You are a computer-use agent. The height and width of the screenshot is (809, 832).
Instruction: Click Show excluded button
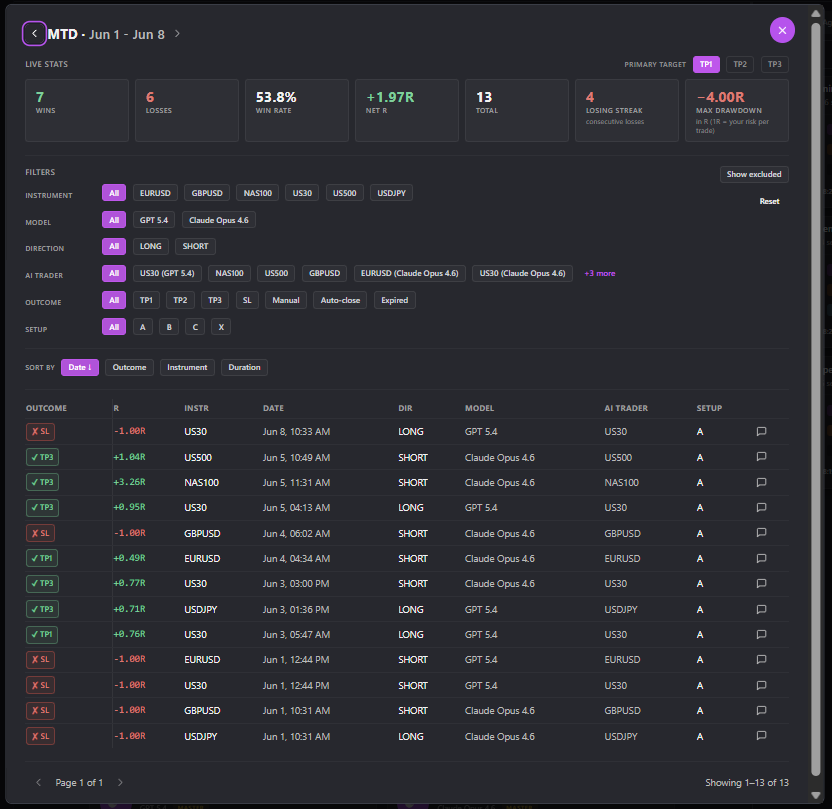[x=754, y=174]
